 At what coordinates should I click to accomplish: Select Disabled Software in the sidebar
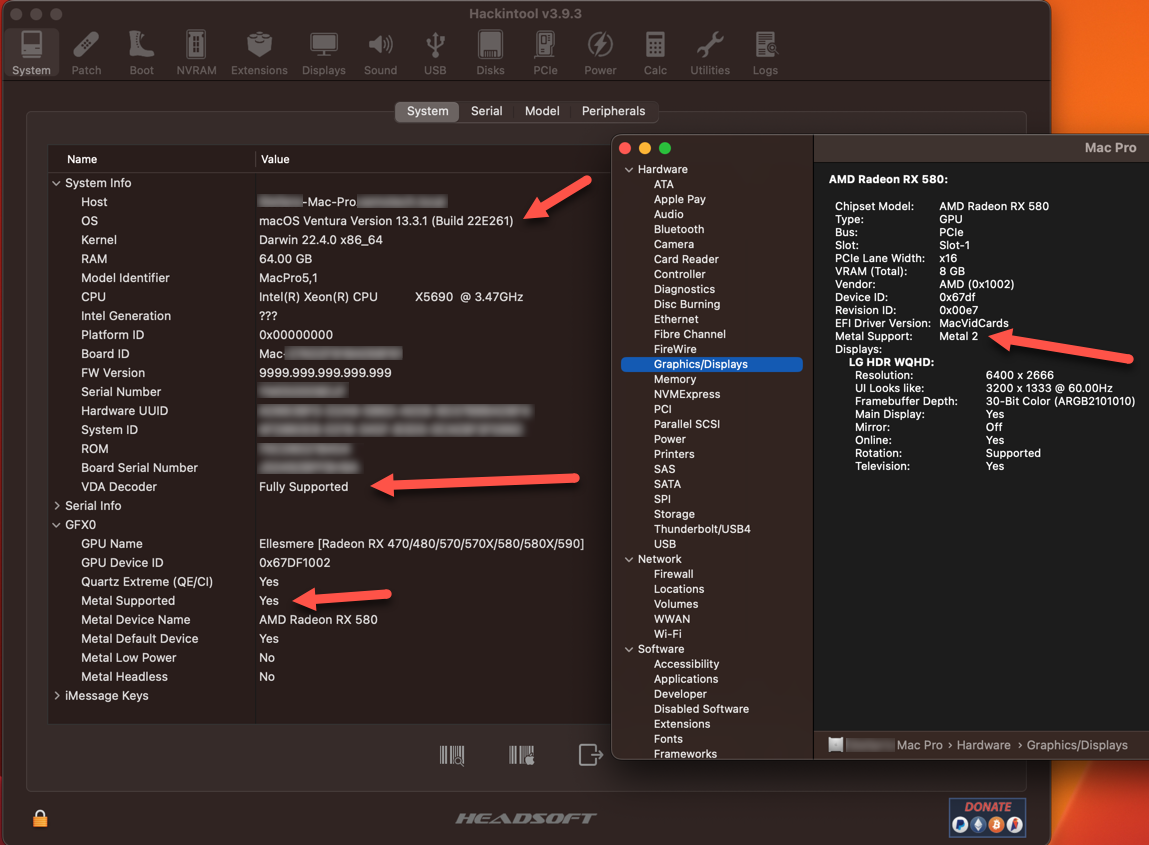pos(701,709)
